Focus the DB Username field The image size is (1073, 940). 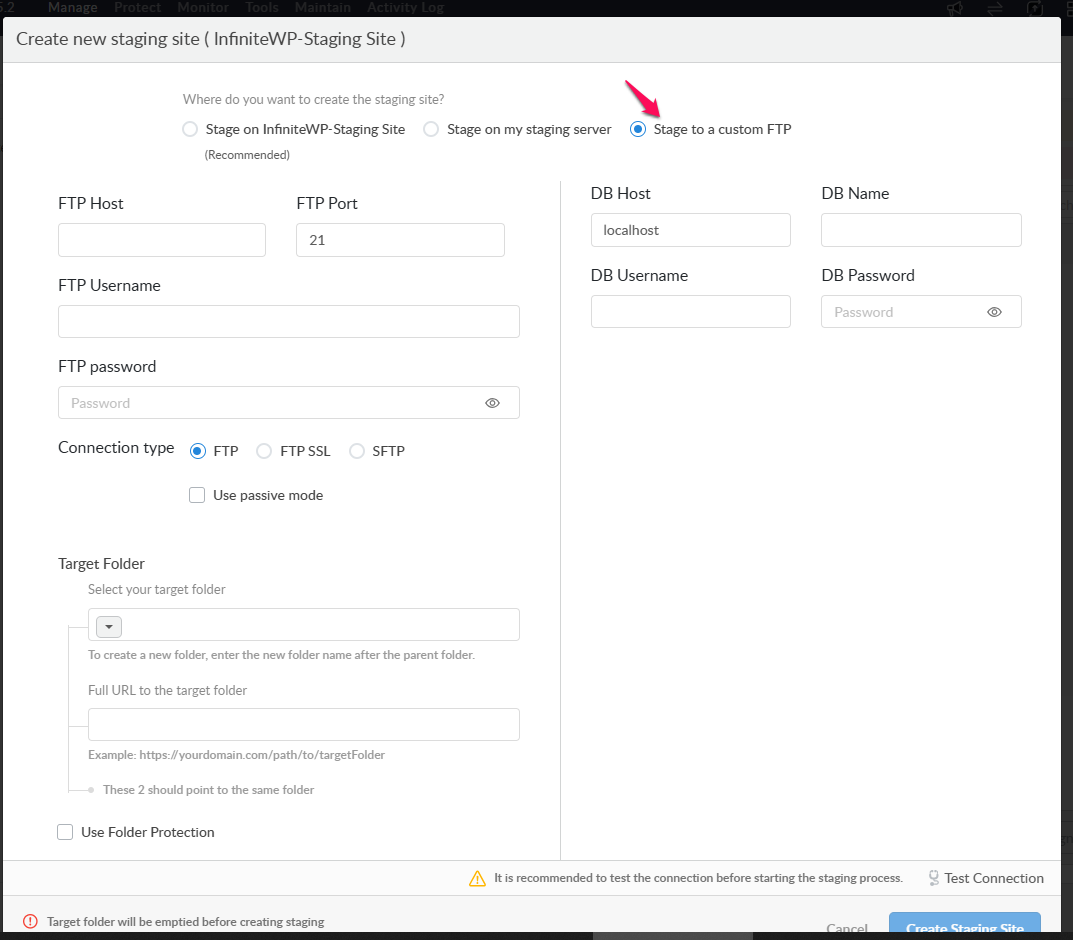coord(691,312)
